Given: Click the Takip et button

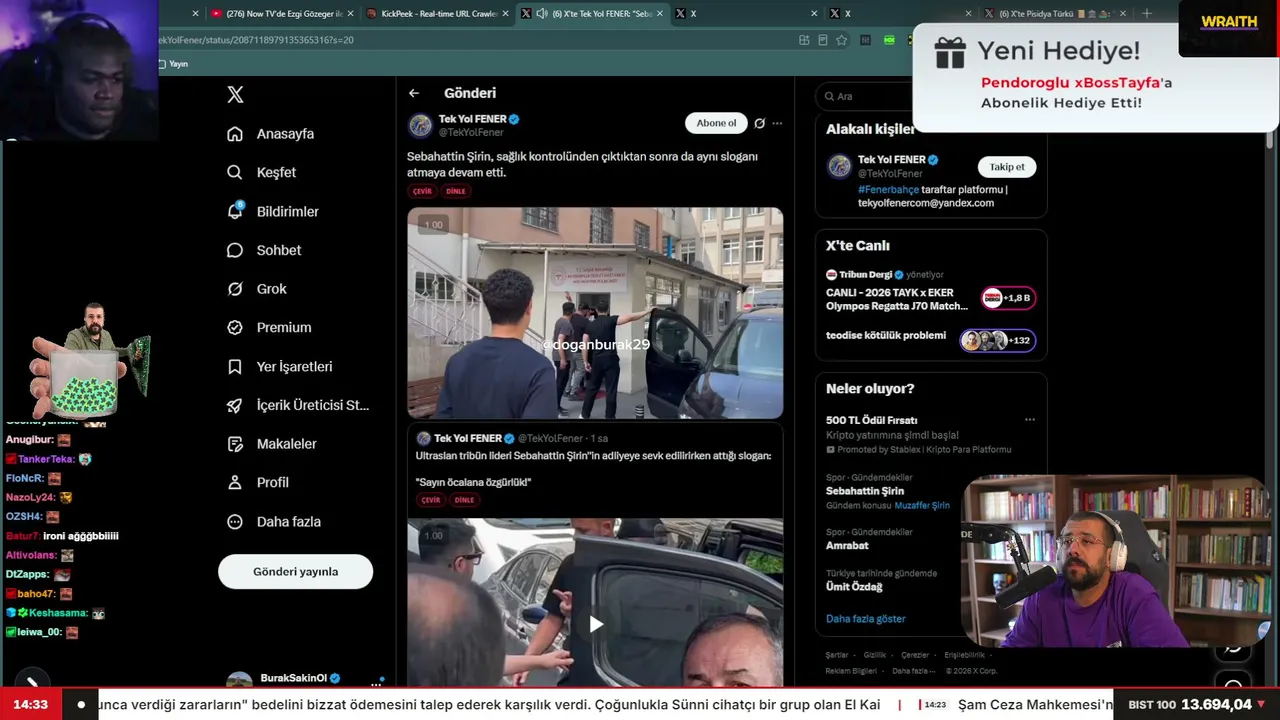Looking at the screenshot, I should [1007, 167].
